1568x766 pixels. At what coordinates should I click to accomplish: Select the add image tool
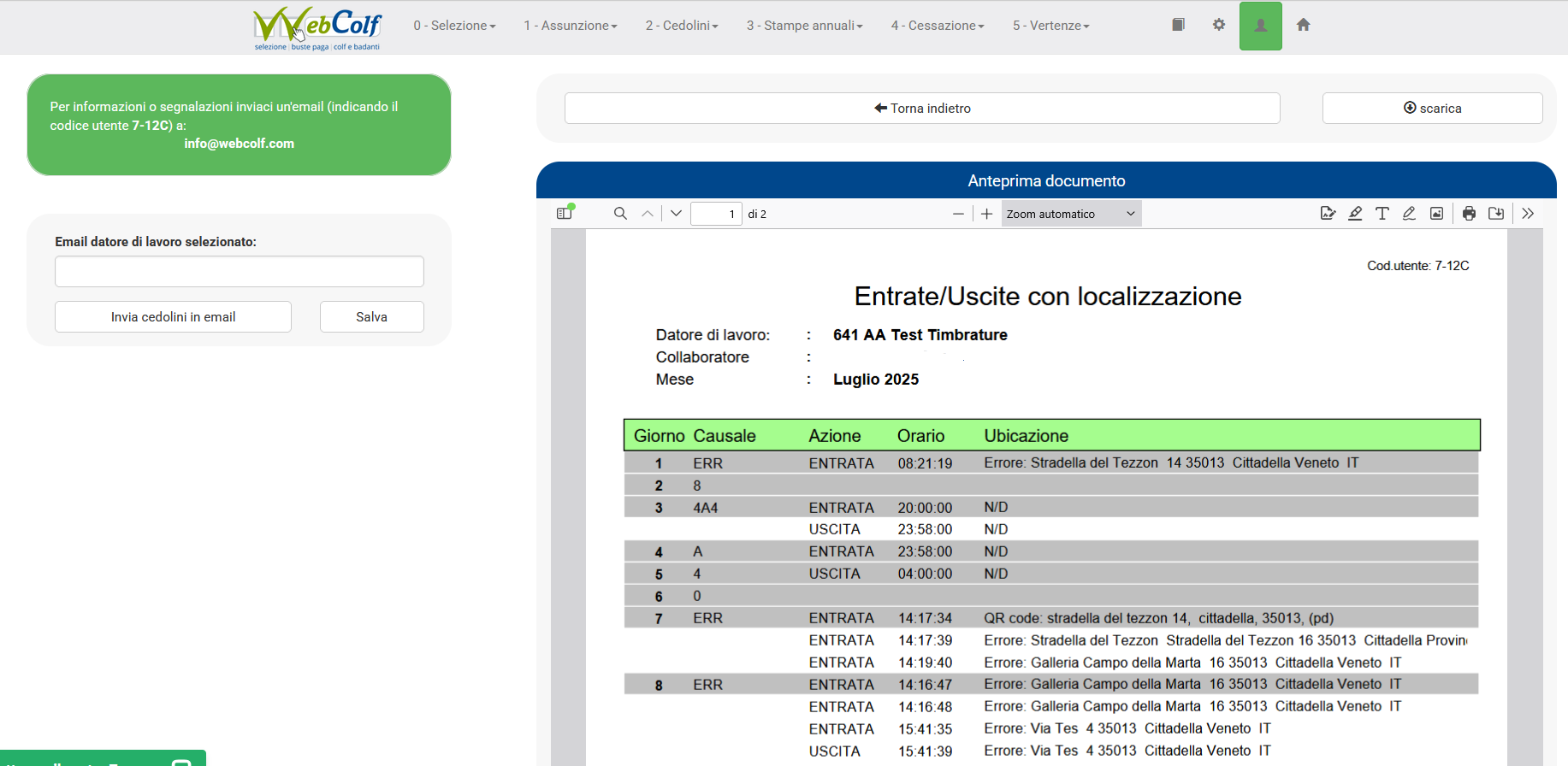[x=1436, y=214]
